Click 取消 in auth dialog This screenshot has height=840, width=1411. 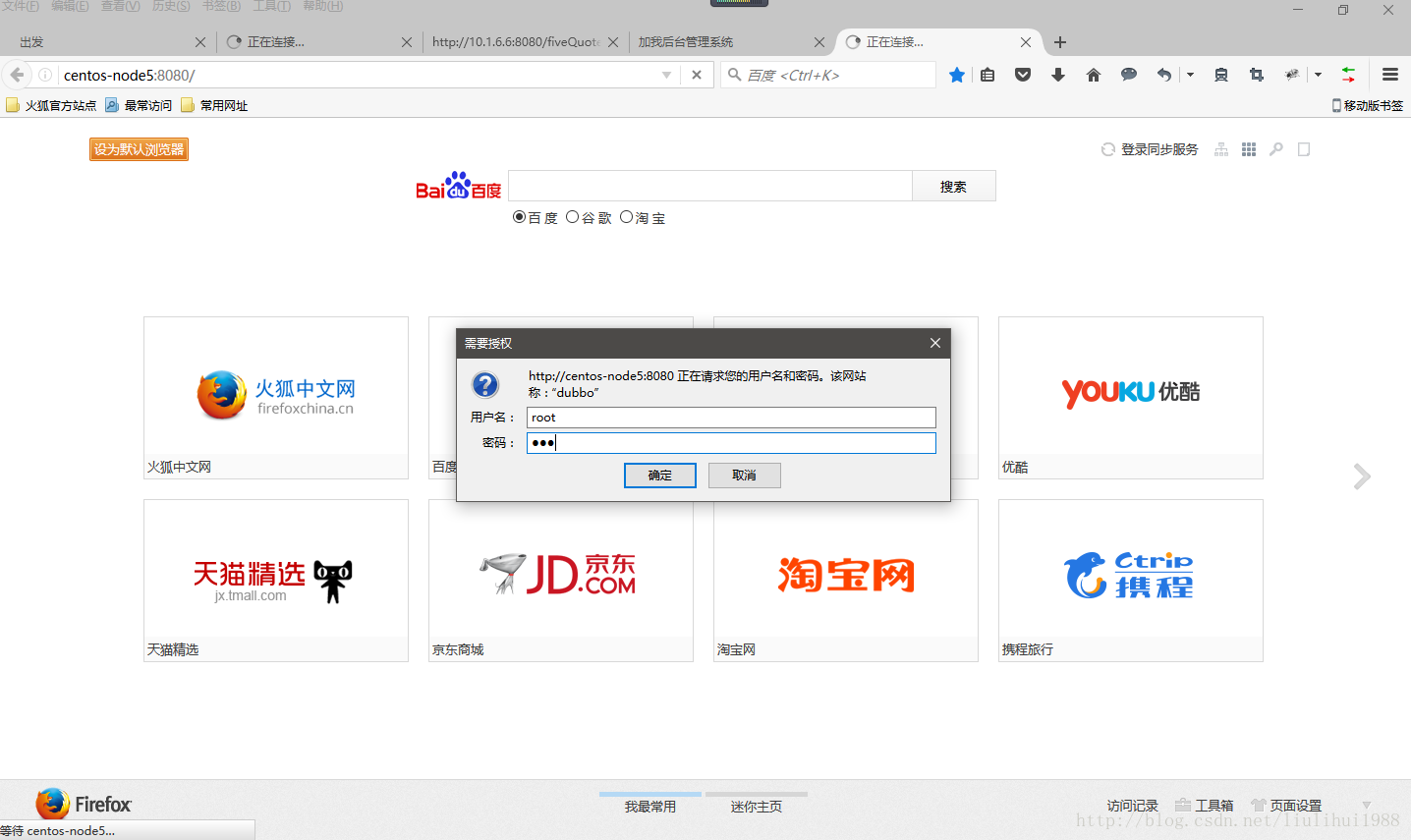point(745,476)
